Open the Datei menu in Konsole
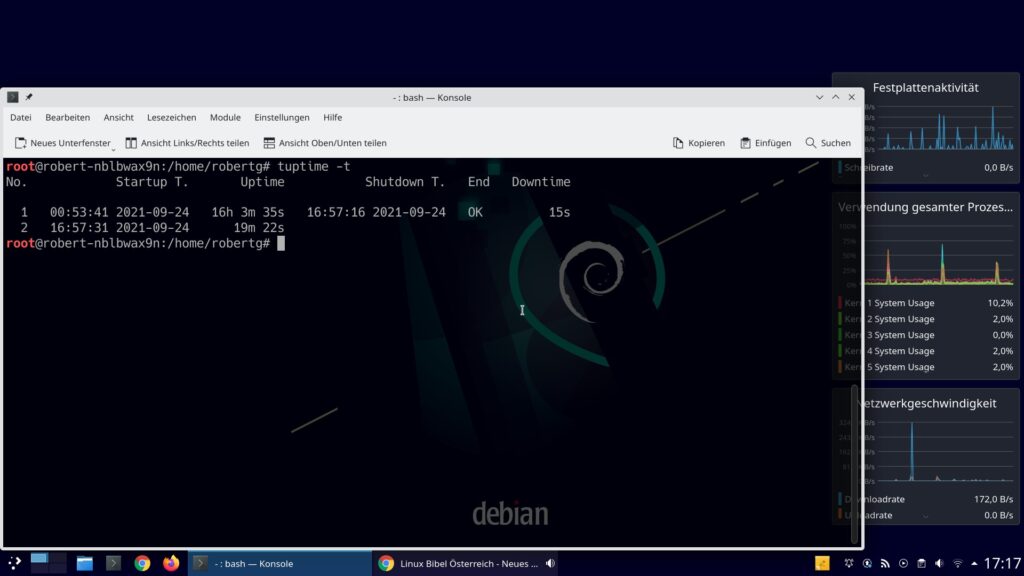 [20, 118]
